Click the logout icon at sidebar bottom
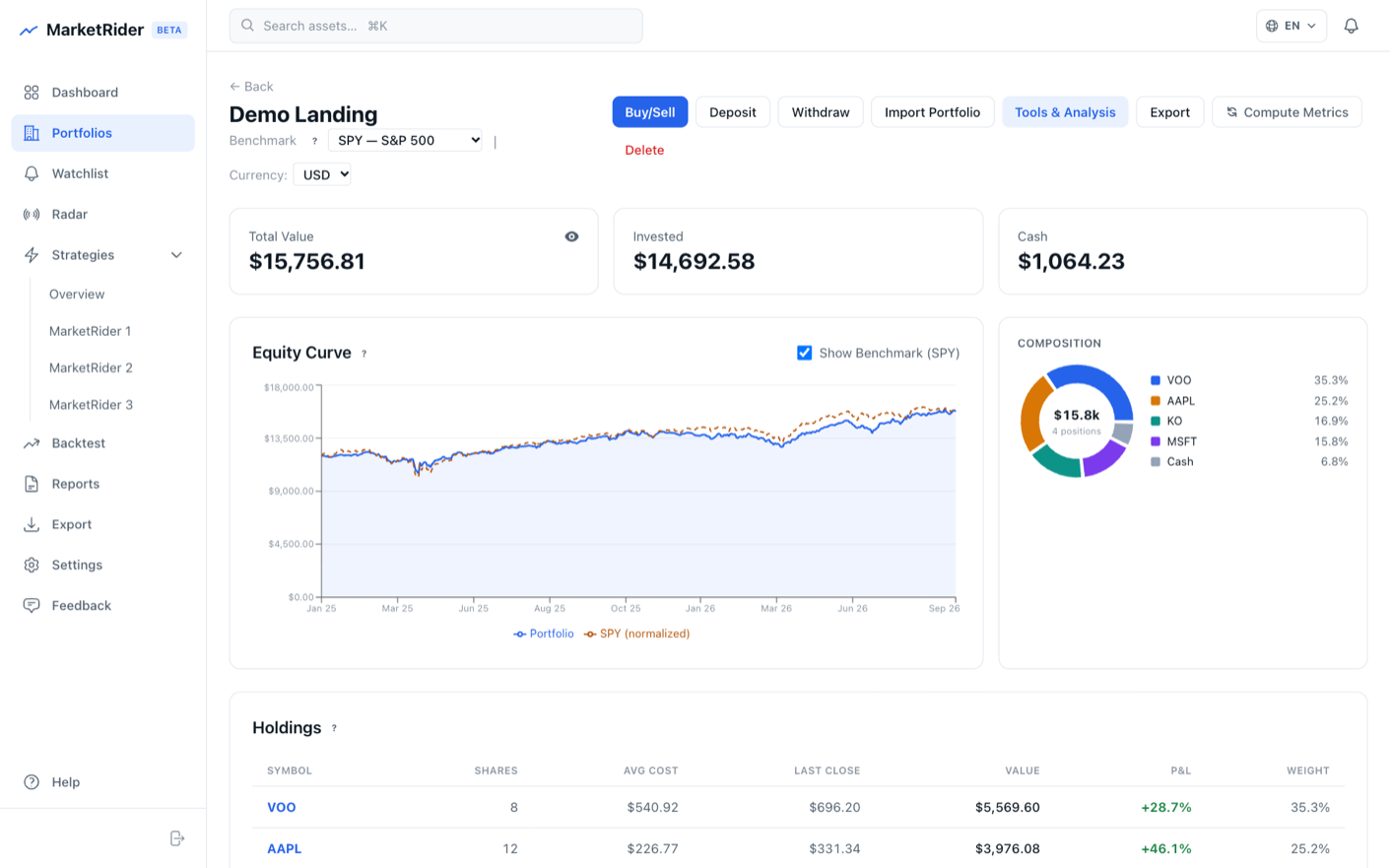The width and height of the screenshot is (1390, 868). tap(177, 838)
